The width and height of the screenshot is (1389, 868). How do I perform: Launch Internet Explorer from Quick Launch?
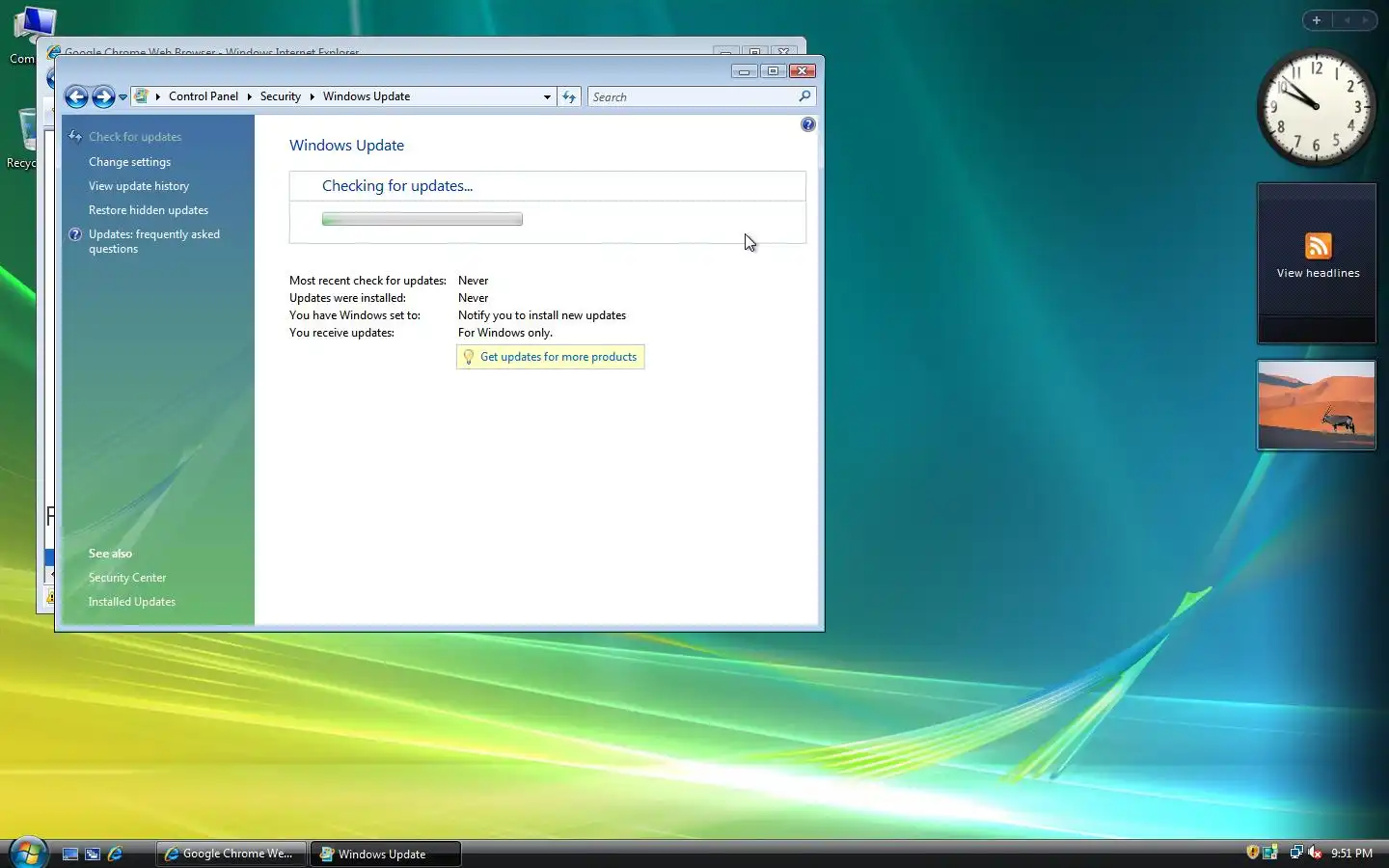pos(115,854)
